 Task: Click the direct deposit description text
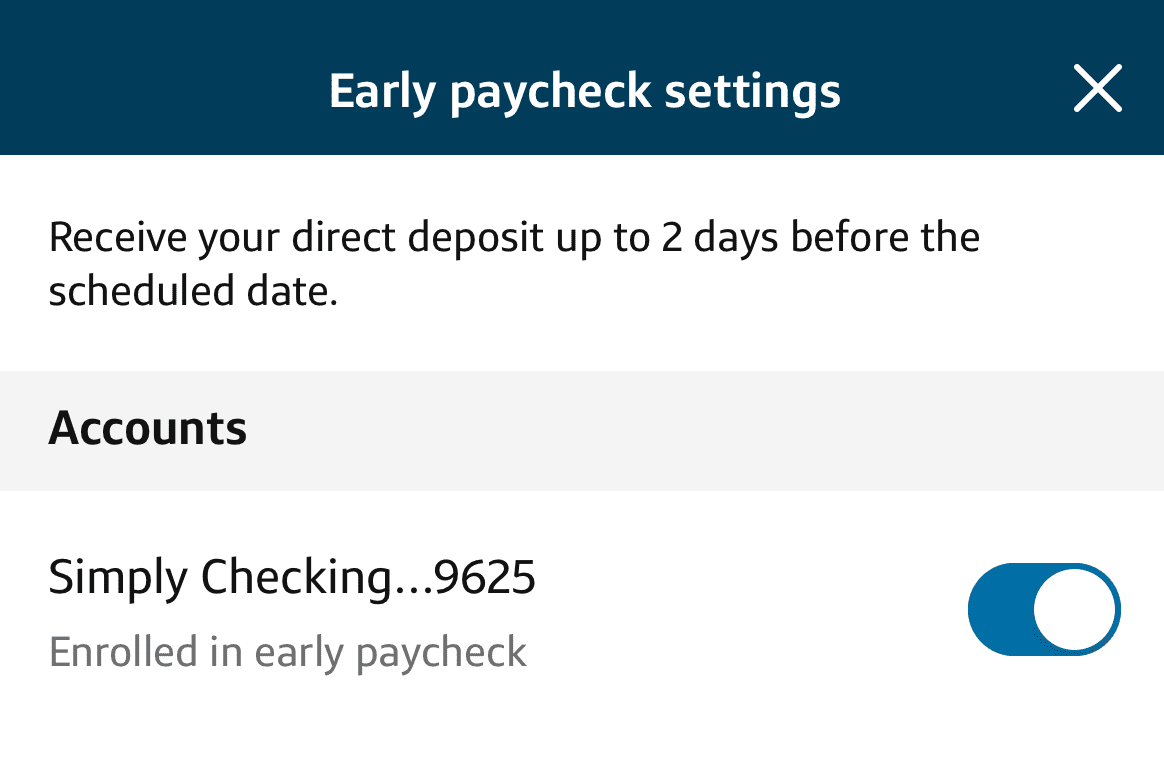point(515,262)
